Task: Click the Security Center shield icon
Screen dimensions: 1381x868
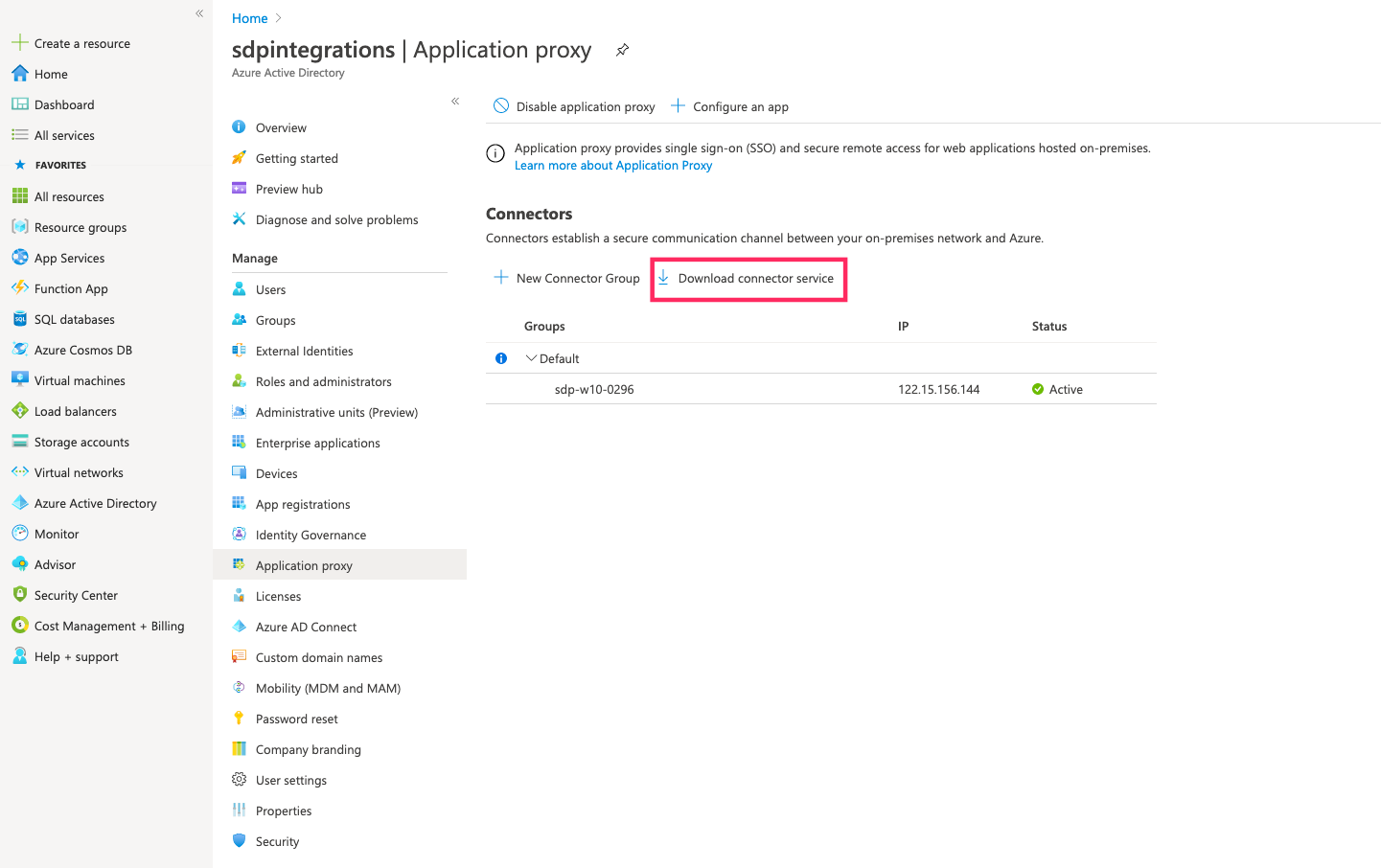Action: 19,595
